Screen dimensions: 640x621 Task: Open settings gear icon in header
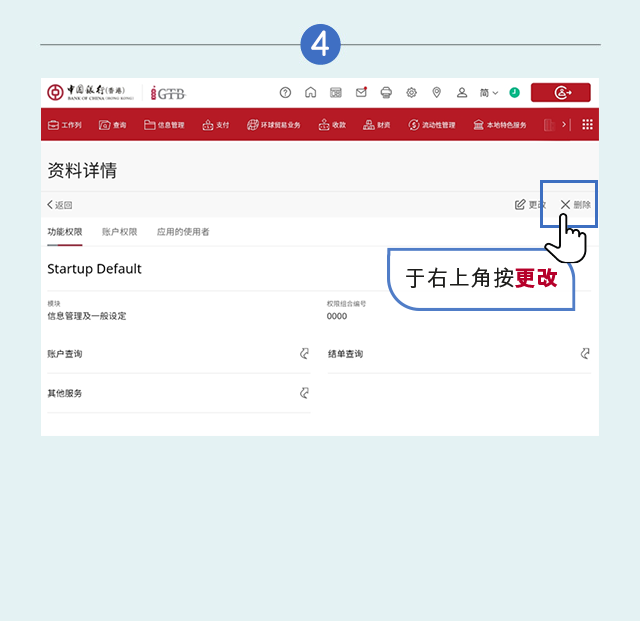point(411,93)
